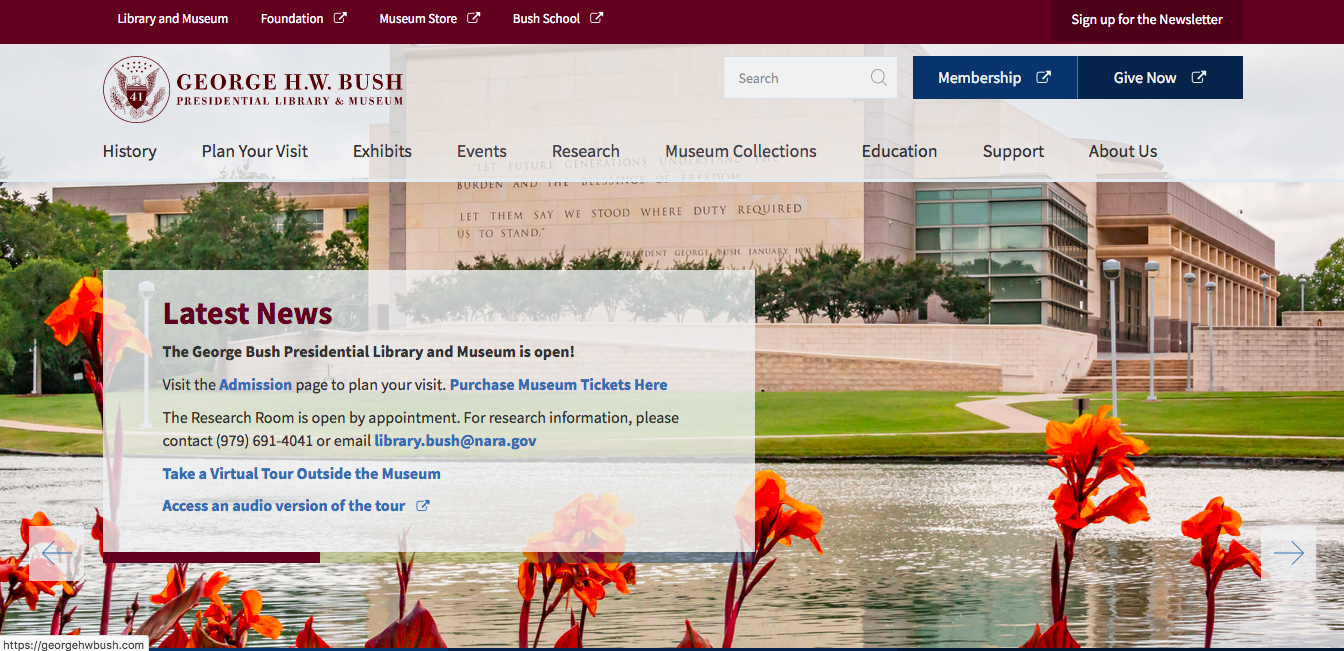Screen dimensions: 1344x651
Task: Click external link icon beside Foundation
Action: pyautogui.click(x=340, y=18)
